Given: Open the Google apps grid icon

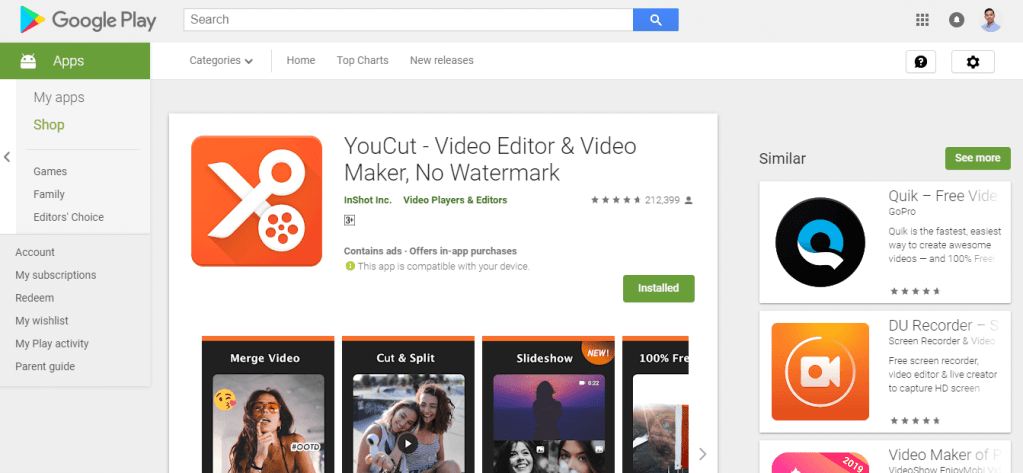Looking at the screenshot, I should pos(922,20).
